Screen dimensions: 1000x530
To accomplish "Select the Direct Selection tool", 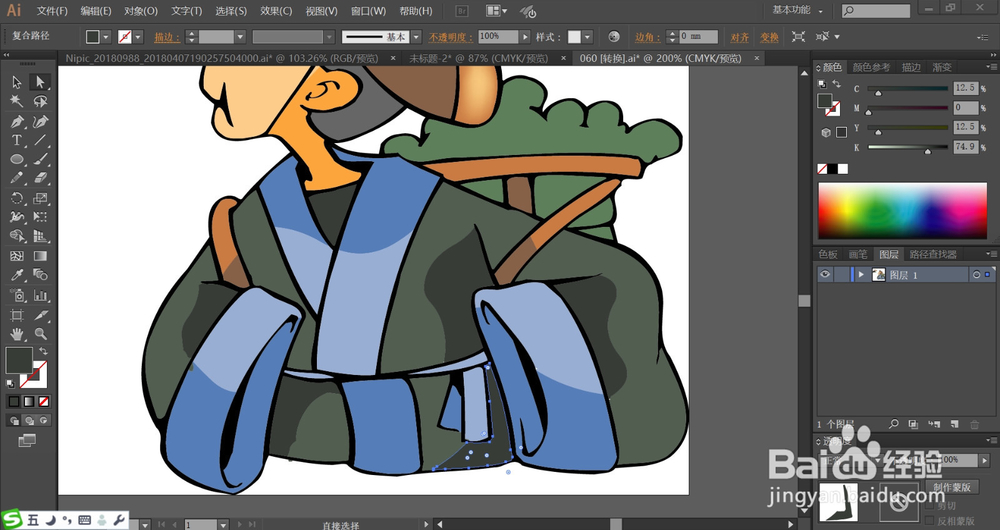I will point(40,82).
